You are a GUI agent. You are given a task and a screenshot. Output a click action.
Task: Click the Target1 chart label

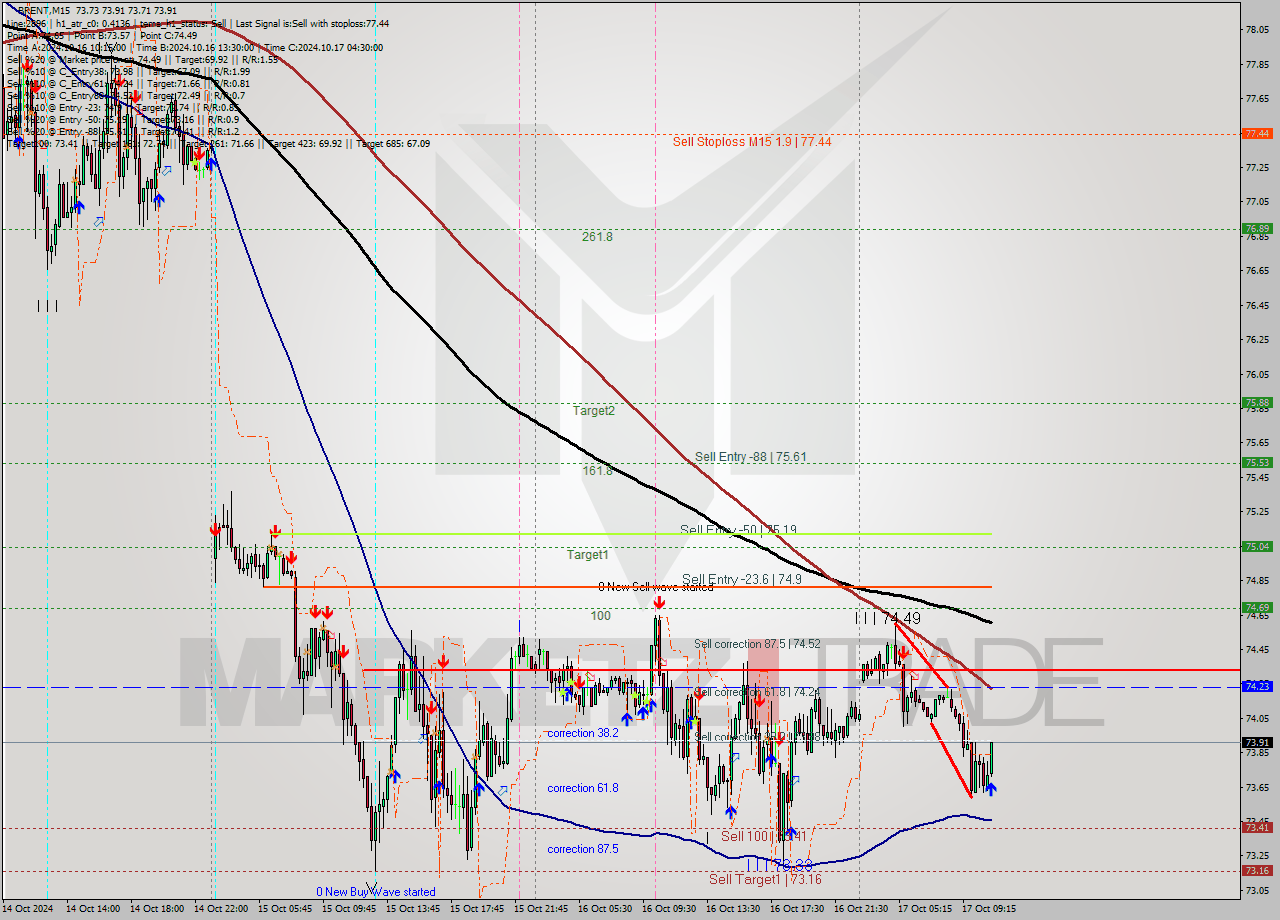(588, 554)
